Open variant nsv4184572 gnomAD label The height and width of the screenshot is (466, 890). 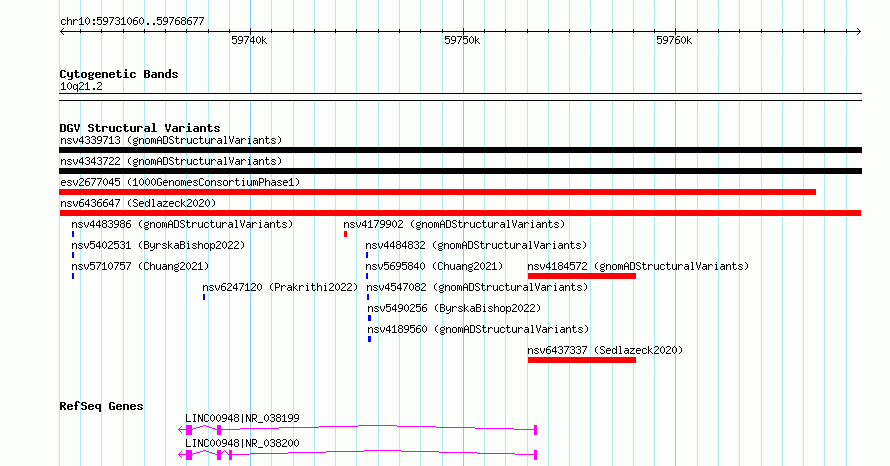click(638, 266)
